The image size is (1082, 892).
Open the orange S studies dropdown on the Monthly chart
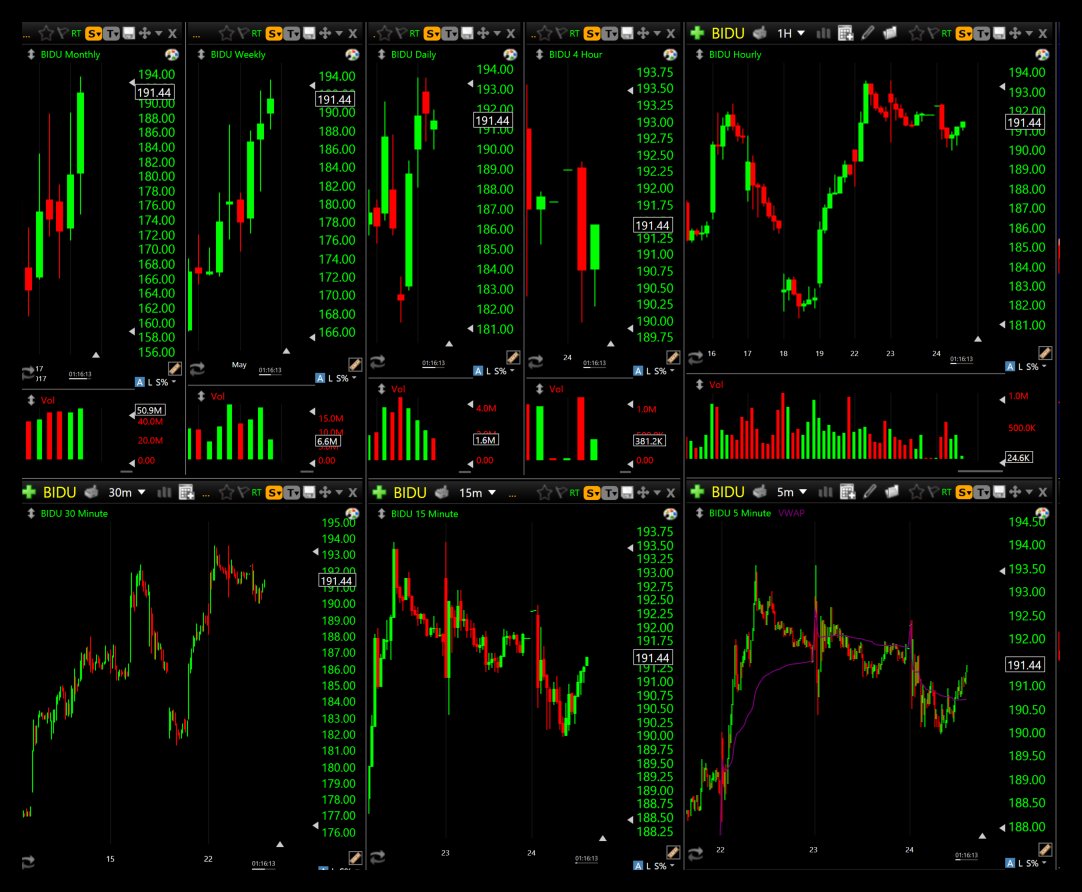[x=92, y=32]
